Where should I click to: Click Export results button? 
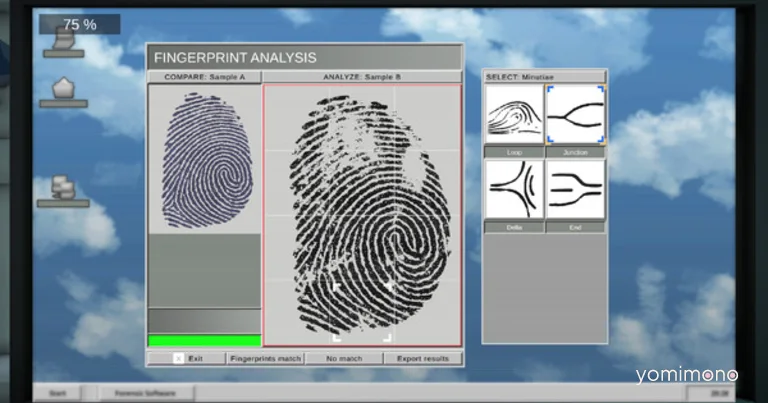coord(423,358)
